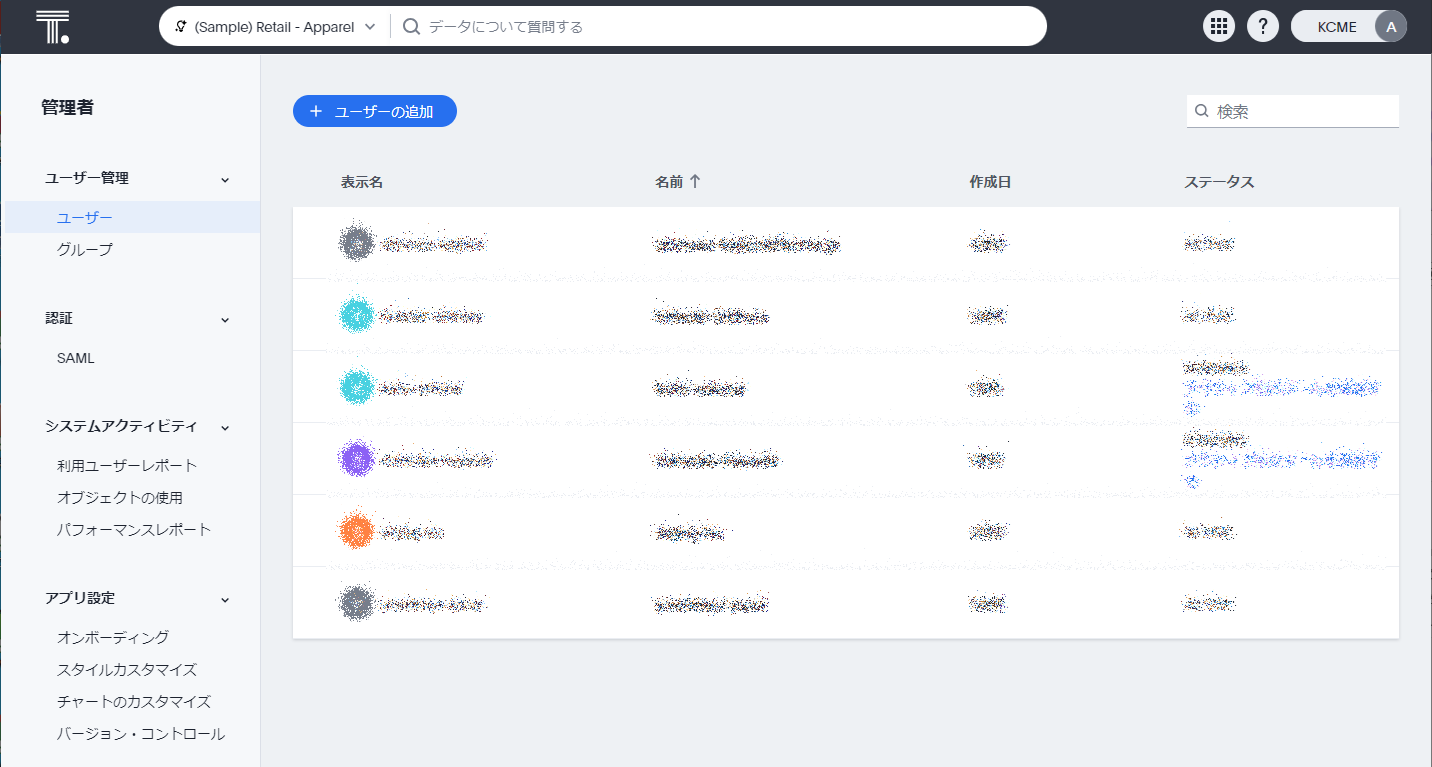1432x767 pixels.
Task: Select グループ in the sidebar
Action: pos(85,250)
